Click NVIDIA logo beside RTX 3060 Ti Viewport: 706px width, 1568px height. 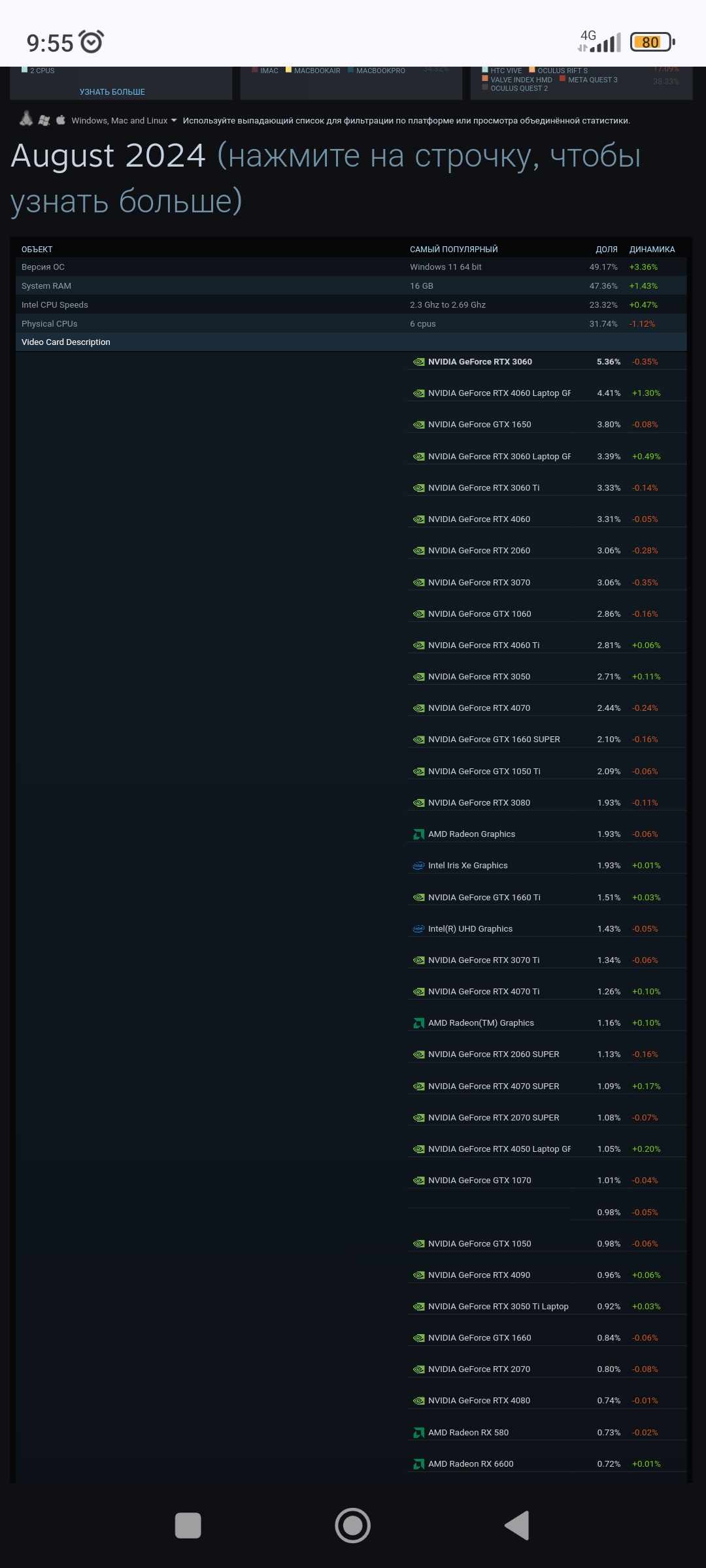tap(419, 488)
